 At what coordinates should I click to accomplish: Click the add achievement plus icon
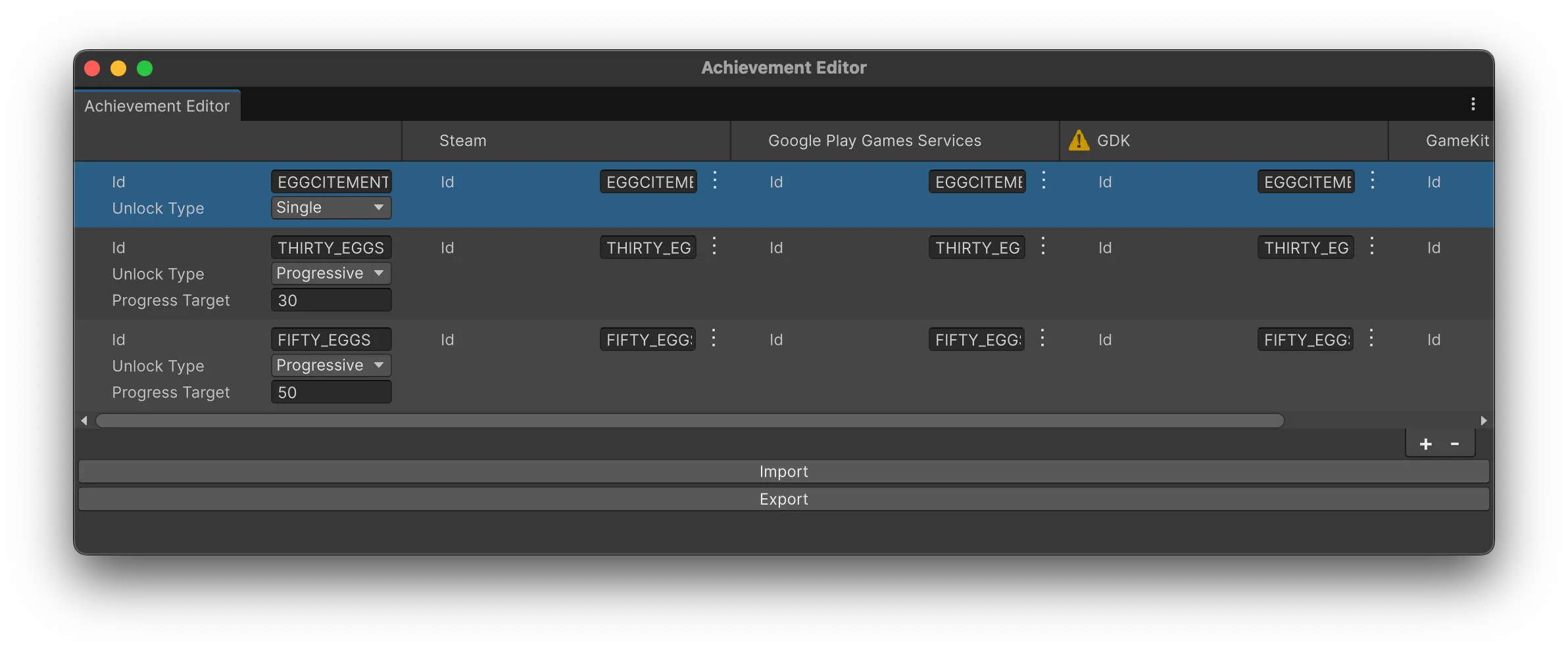(x=1425, y=443)
